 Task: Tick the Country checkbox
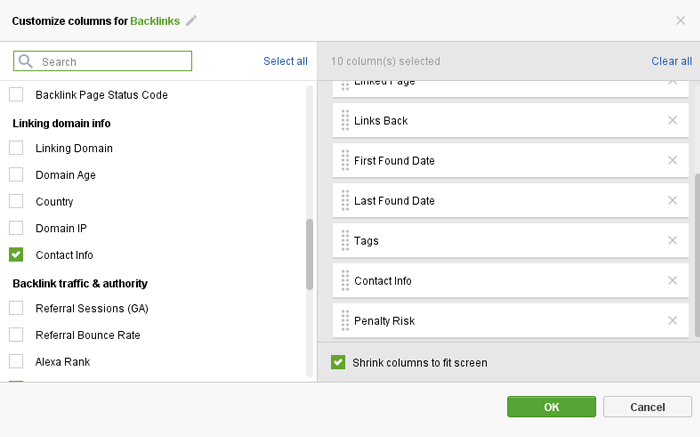point(16,201)
